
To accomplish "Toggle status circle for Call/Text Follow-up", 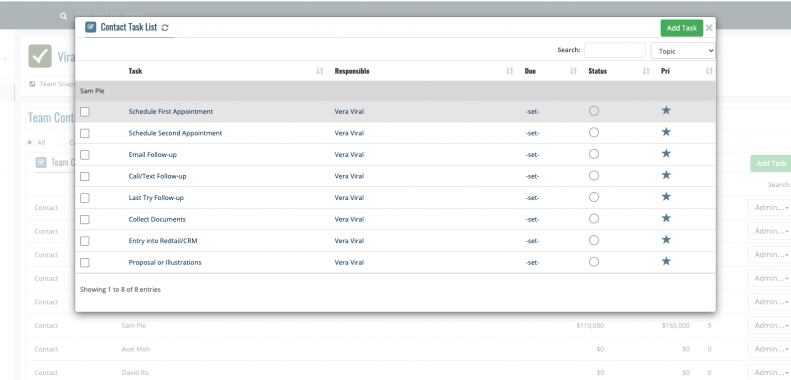I will coord(594,176).
